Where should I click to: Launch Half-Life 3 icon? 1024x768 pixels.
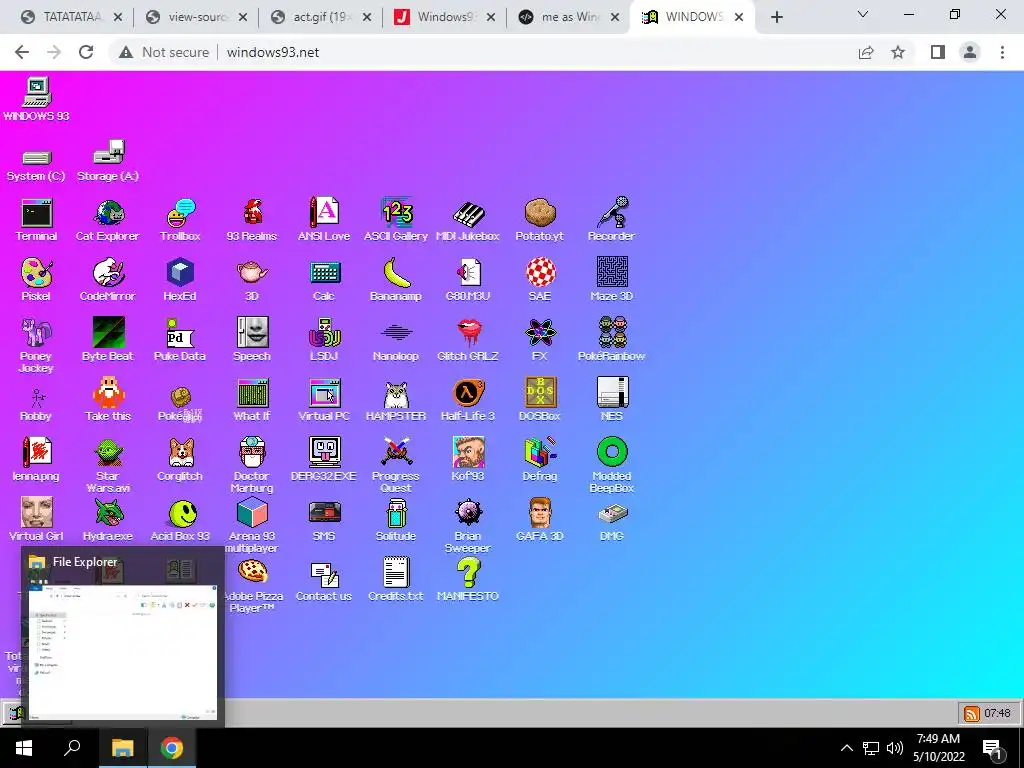coord(468,400)
